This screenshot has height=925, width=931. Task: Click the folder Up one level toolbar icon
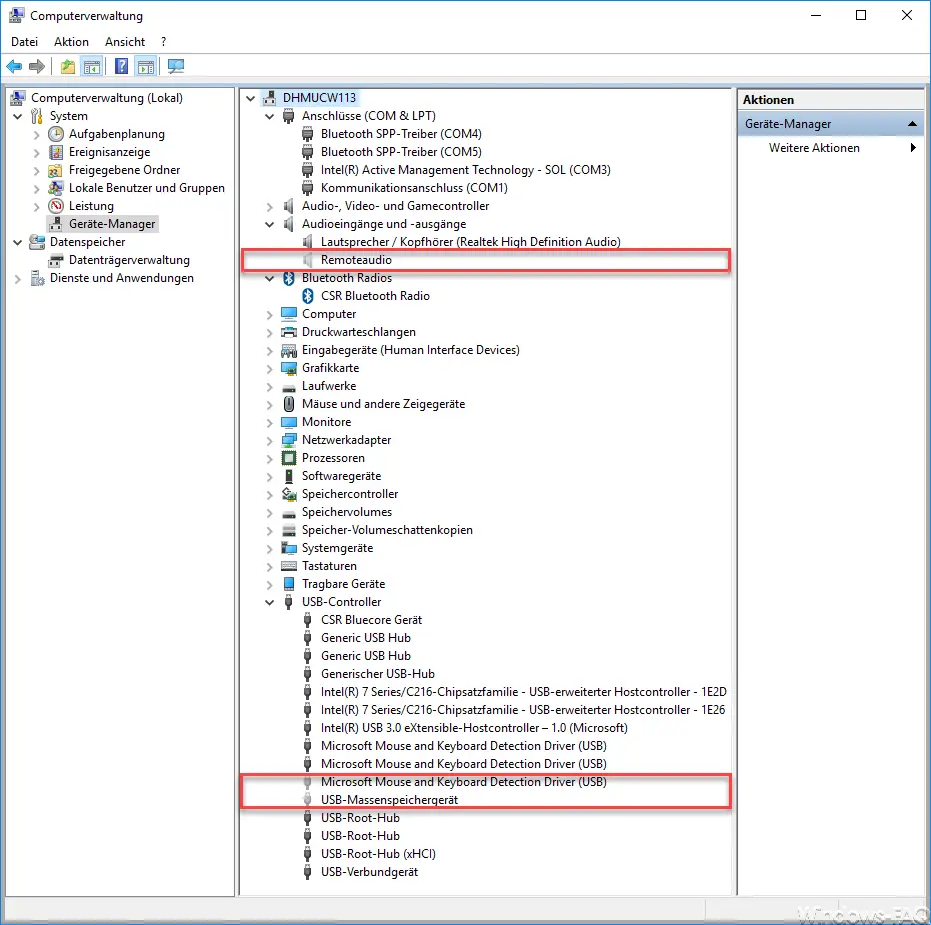[68, 66]
